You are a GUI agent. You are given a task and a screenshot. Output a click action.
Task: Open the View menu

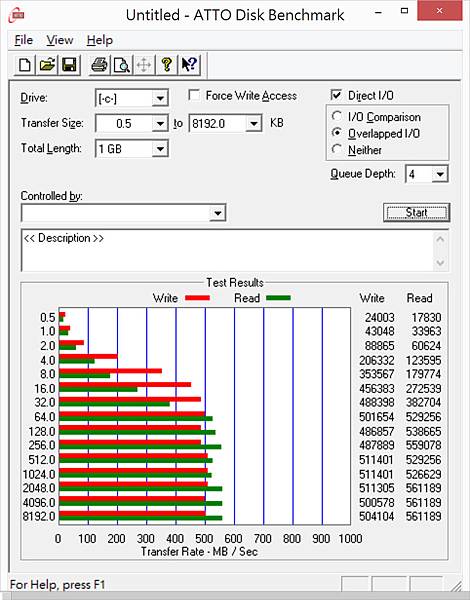tap(60, 40)
